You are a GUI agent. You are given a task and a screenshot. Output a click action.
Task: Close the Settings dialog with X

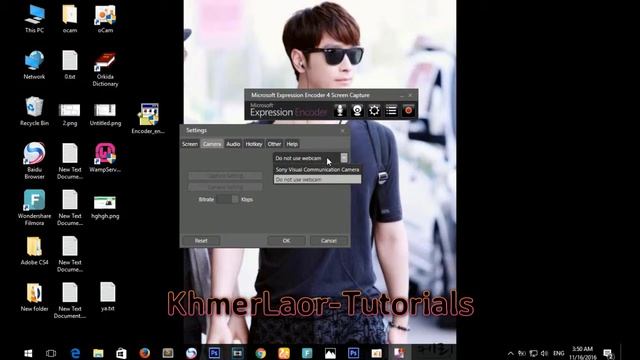coord(342,131)
